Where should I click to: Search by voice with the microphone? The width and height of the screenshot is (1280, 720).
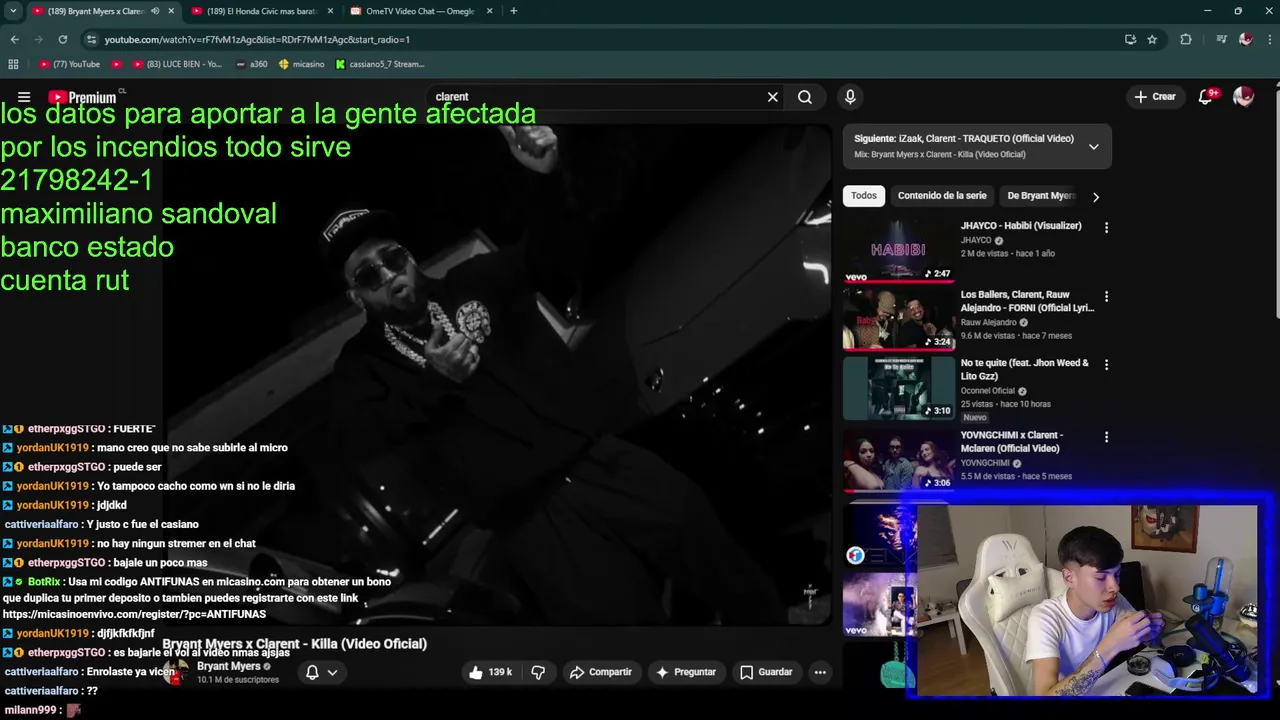(x=850, y=97)
